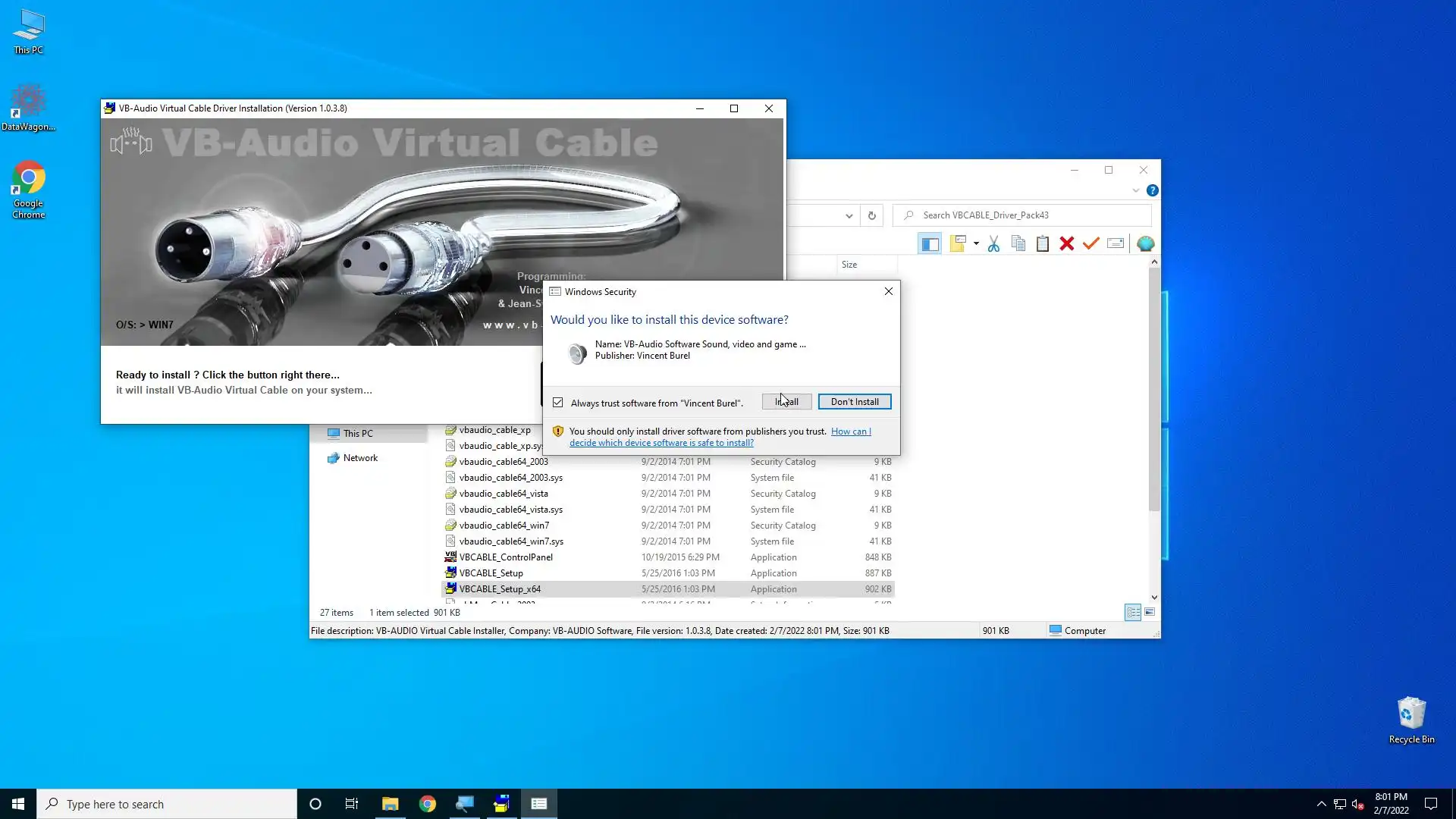Toggle the navigation pane toolbar button
Screen dimensions: 1456x819
coord(930,243)
